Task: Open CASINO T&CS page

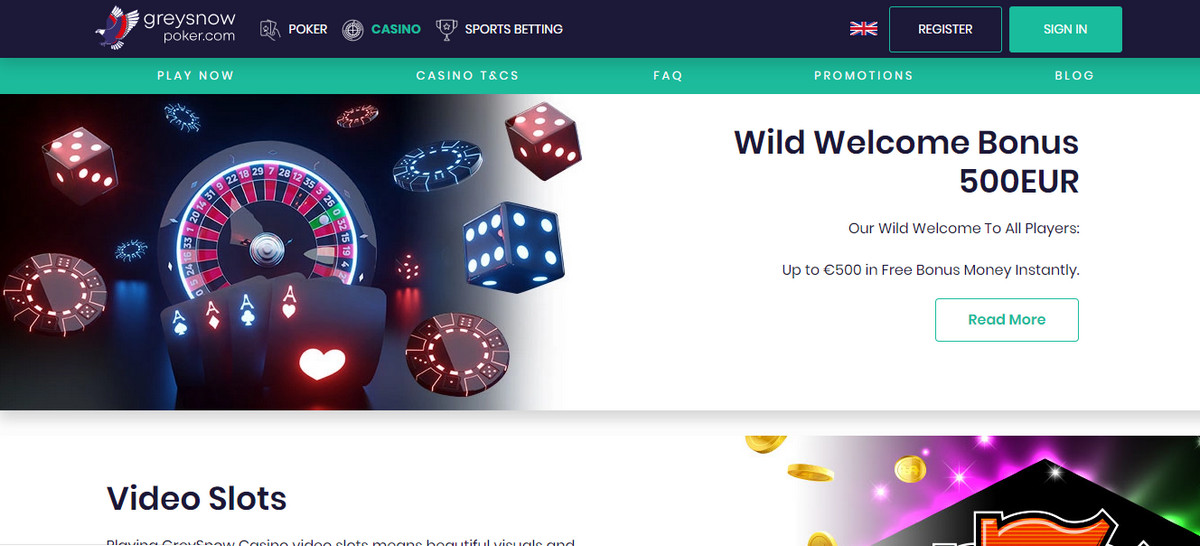Action: (x=467, y=76)
